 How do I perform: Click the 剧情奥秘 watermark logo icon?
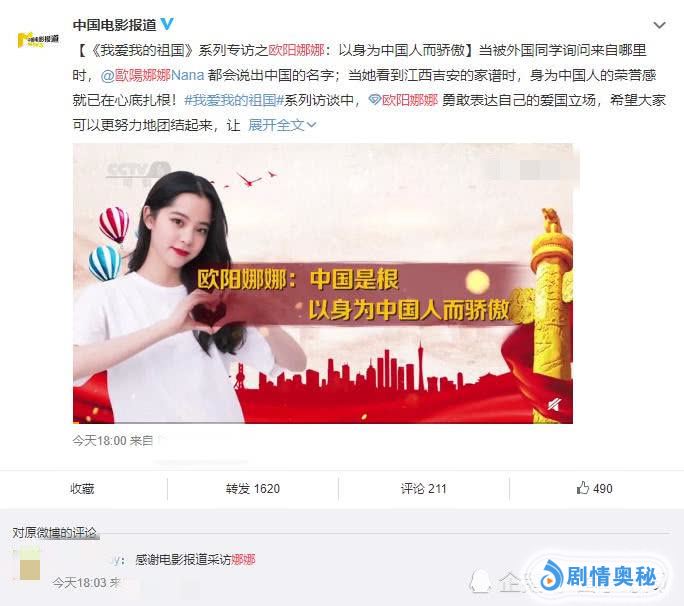tap(551, 575)
